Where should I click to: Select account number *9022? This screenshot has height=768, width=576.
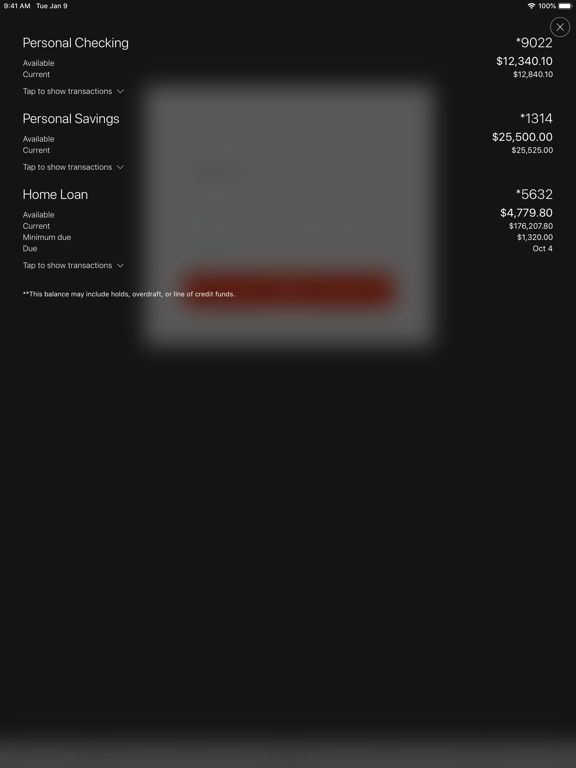534,43
